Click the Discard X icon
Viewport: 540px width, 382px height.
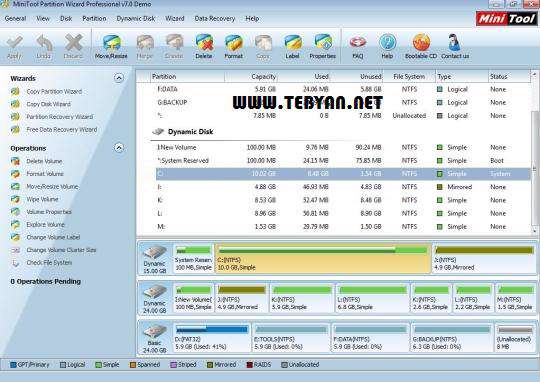click(x=73, y=43)
